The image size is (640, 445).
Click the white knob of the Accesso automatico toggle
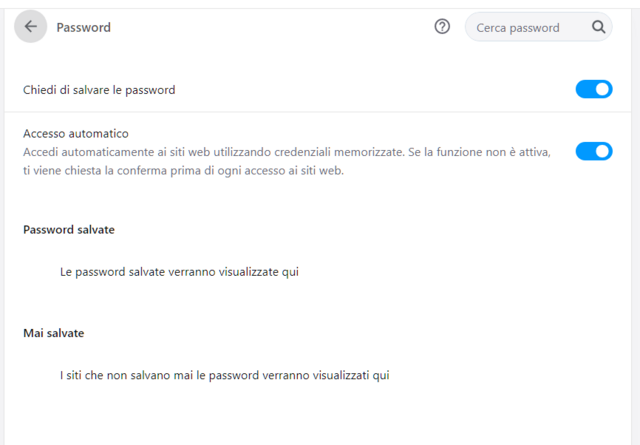602,151
